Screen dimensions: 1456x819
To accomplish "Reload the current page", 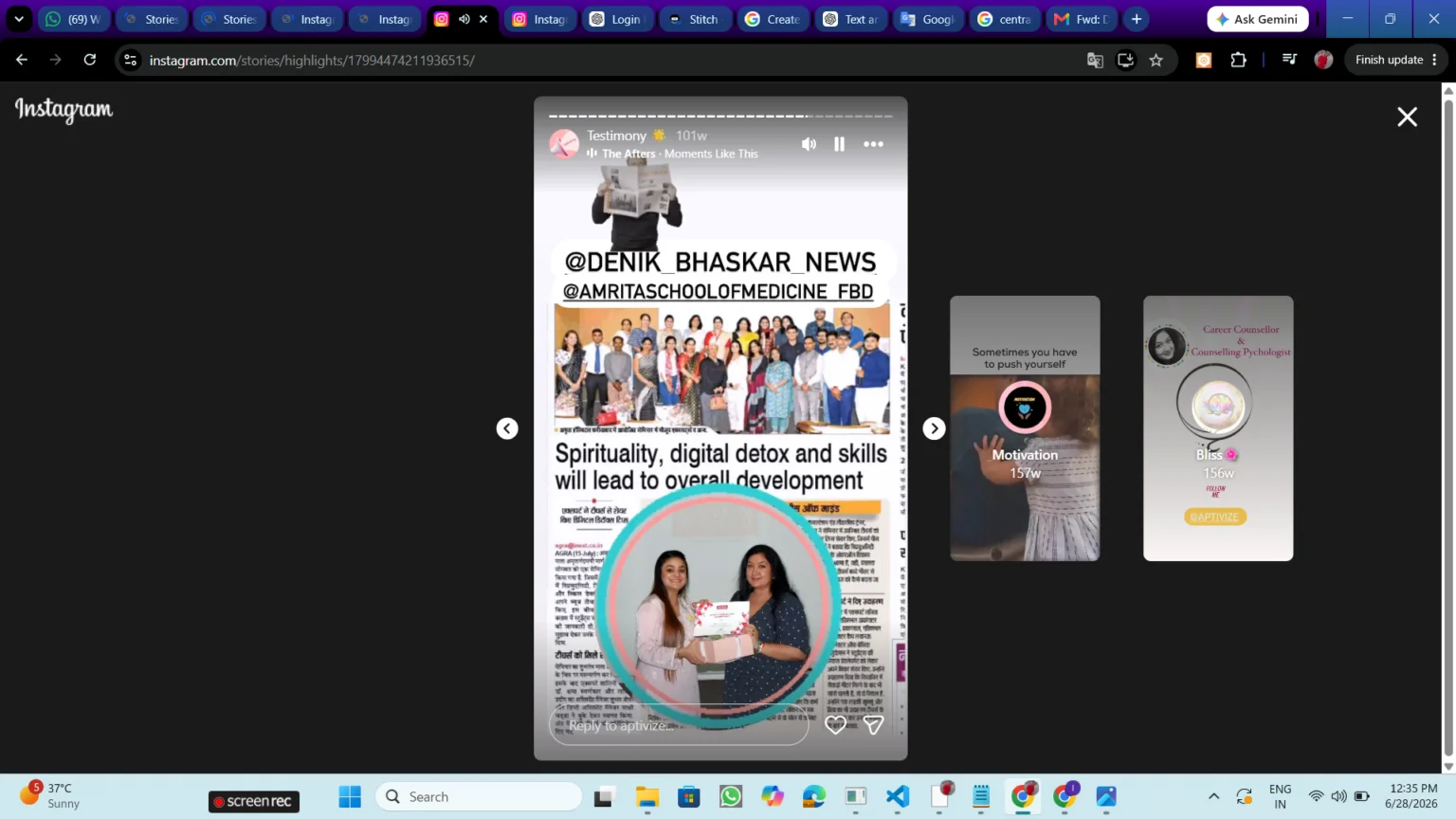I will pyautogui.click(x=90, y=60).
